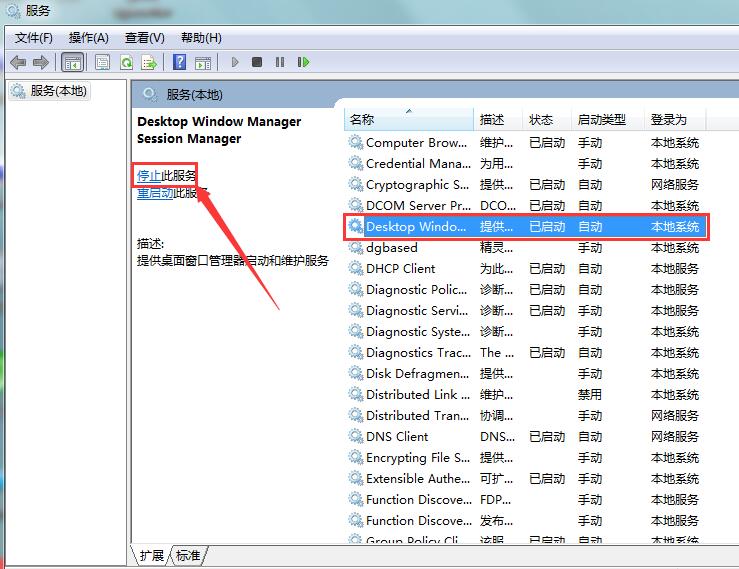Click the Pause Service icon

pos(280,62)
